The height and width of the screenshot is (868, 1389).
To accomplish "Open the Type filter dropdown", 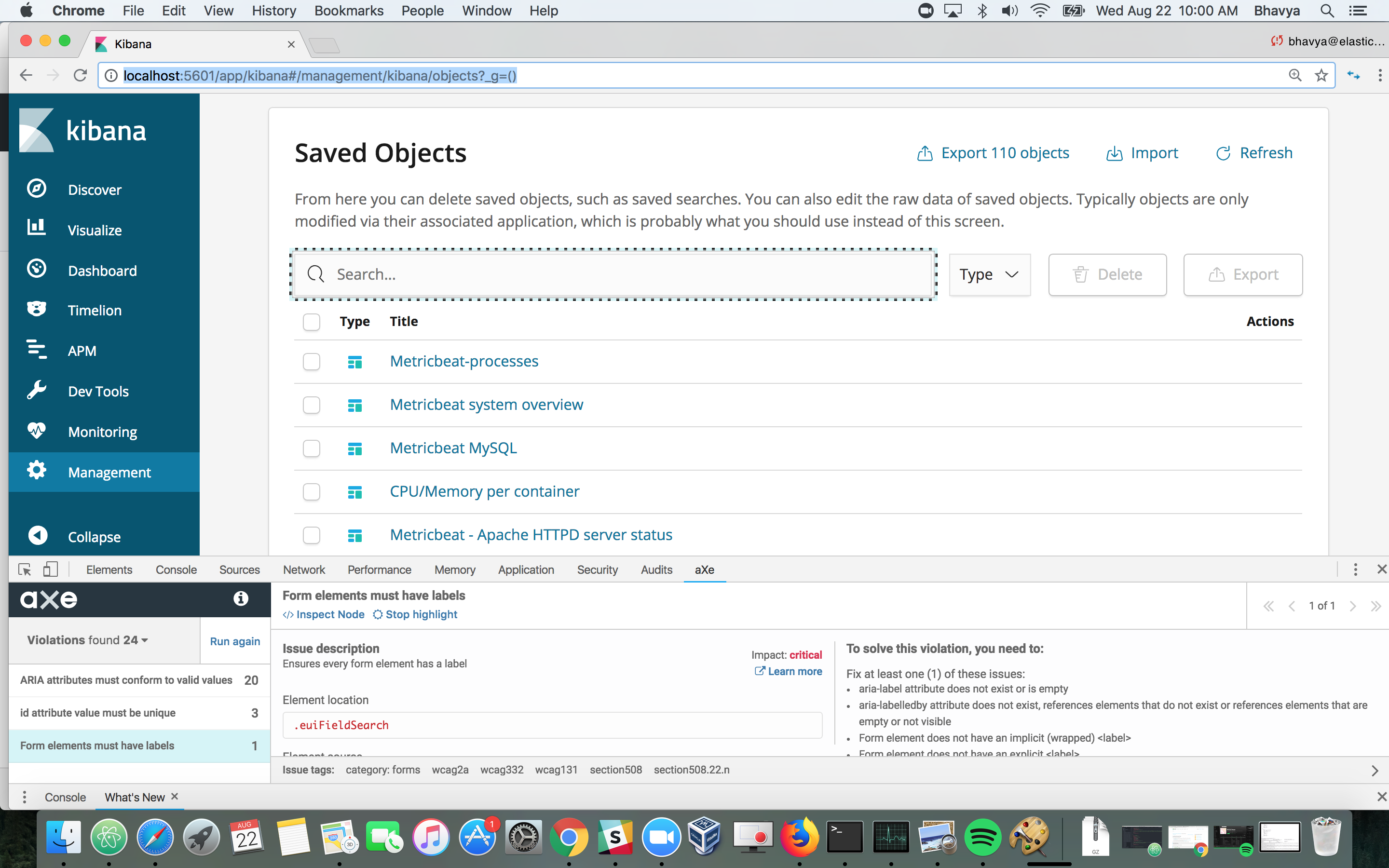I will coord(990,274).
